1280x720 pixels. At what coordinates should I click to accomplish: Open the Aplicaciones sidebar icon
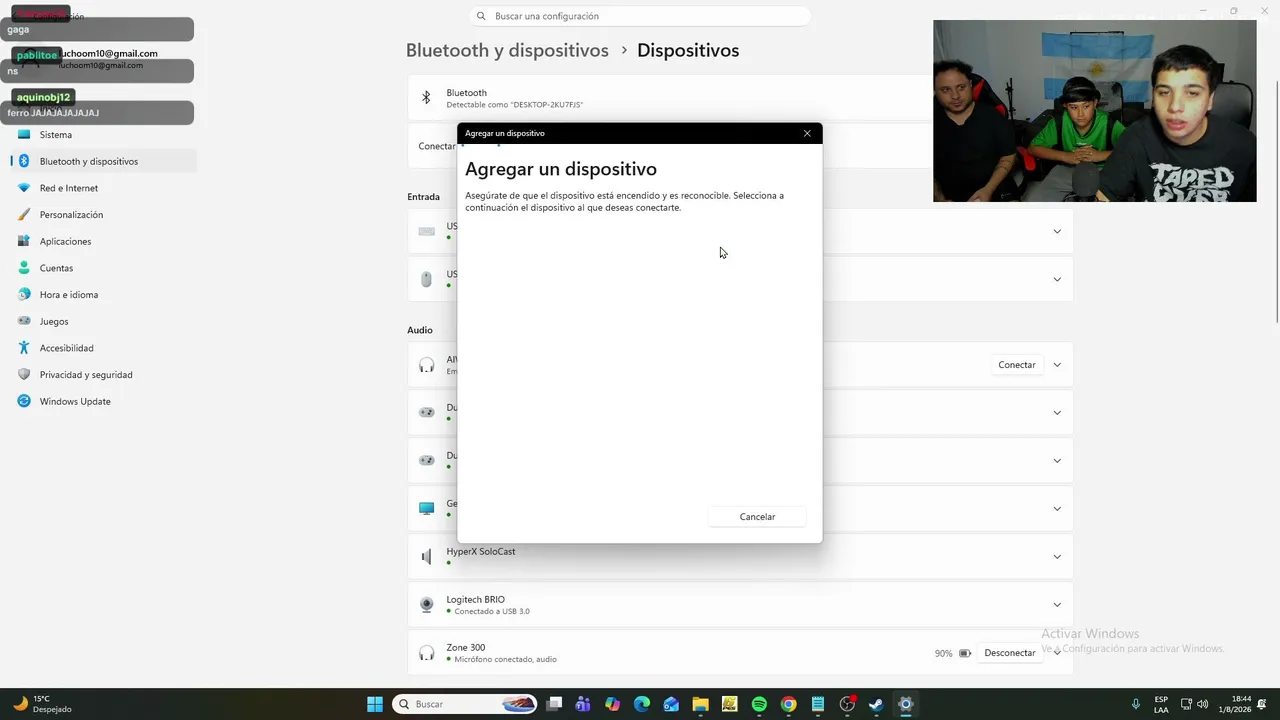[24, 241]
